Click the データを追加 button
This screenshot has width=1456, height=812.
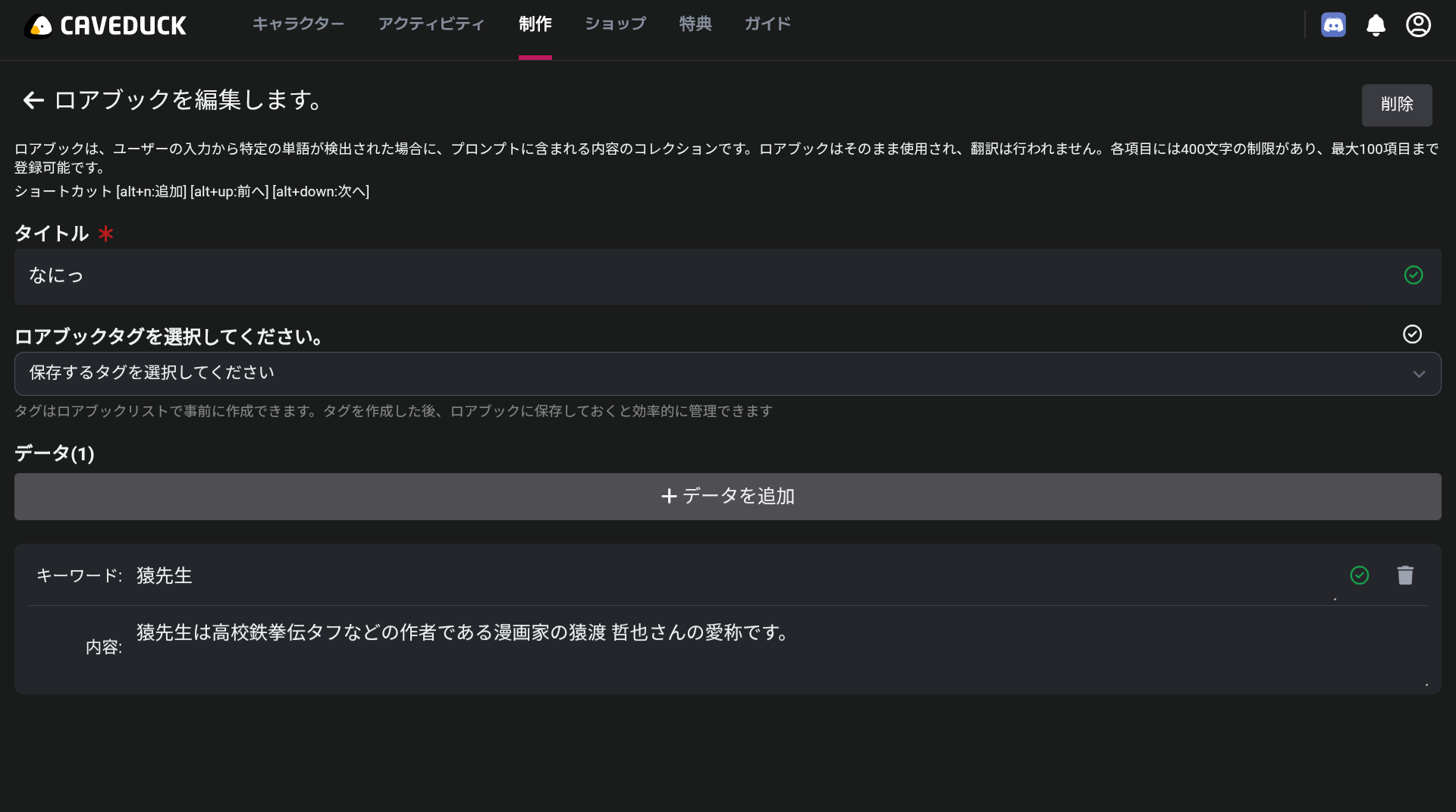click(x=727, y=497)
